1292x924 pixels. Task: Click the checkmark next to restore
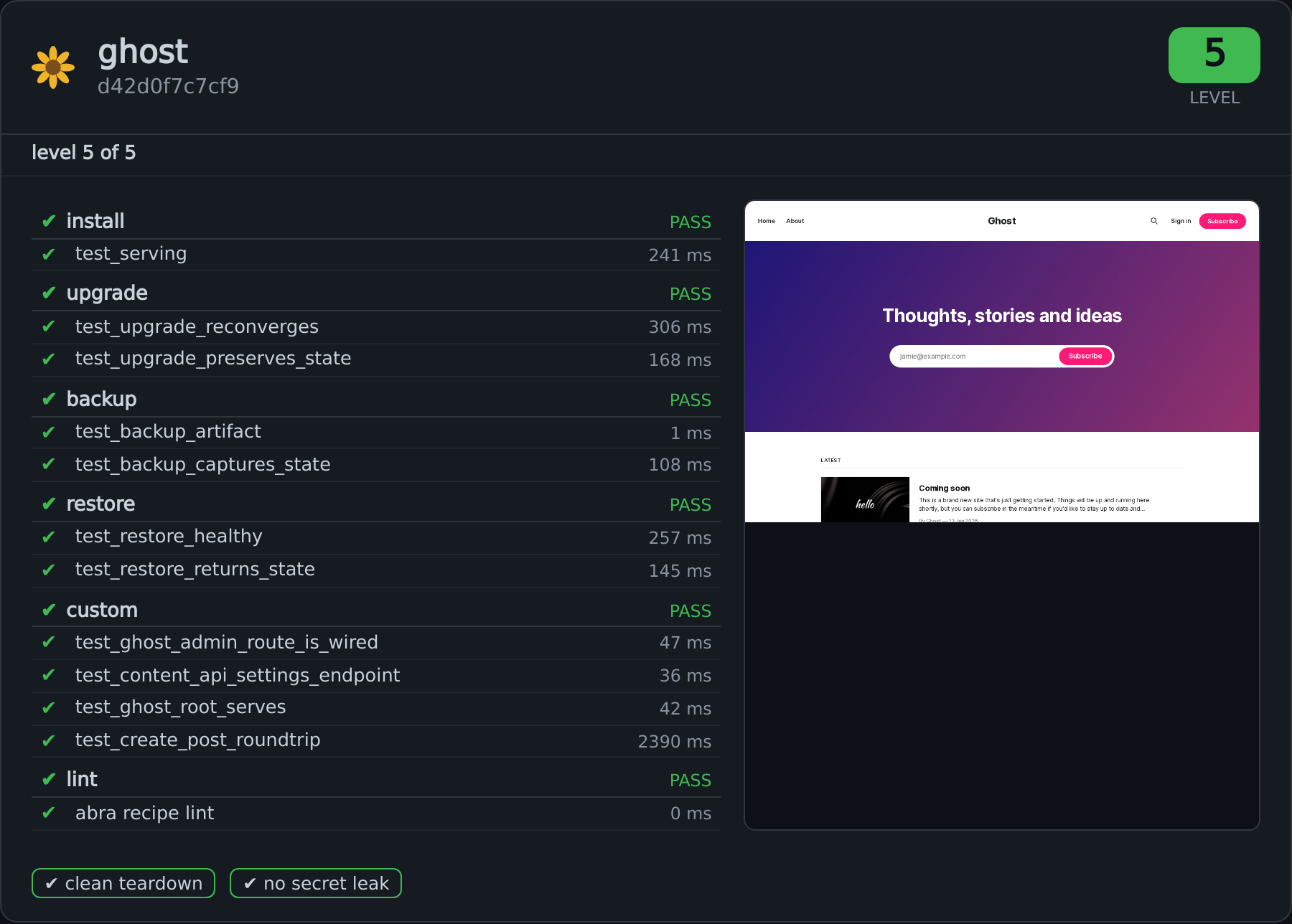[x=49, y=504]
